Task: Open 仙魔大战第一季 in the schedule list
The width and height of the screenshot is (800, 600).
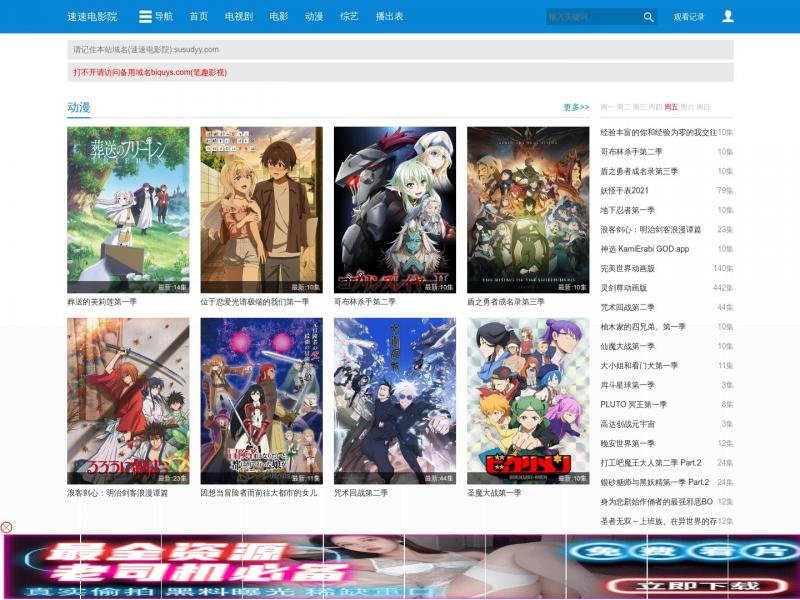Action: pos(628,346)
